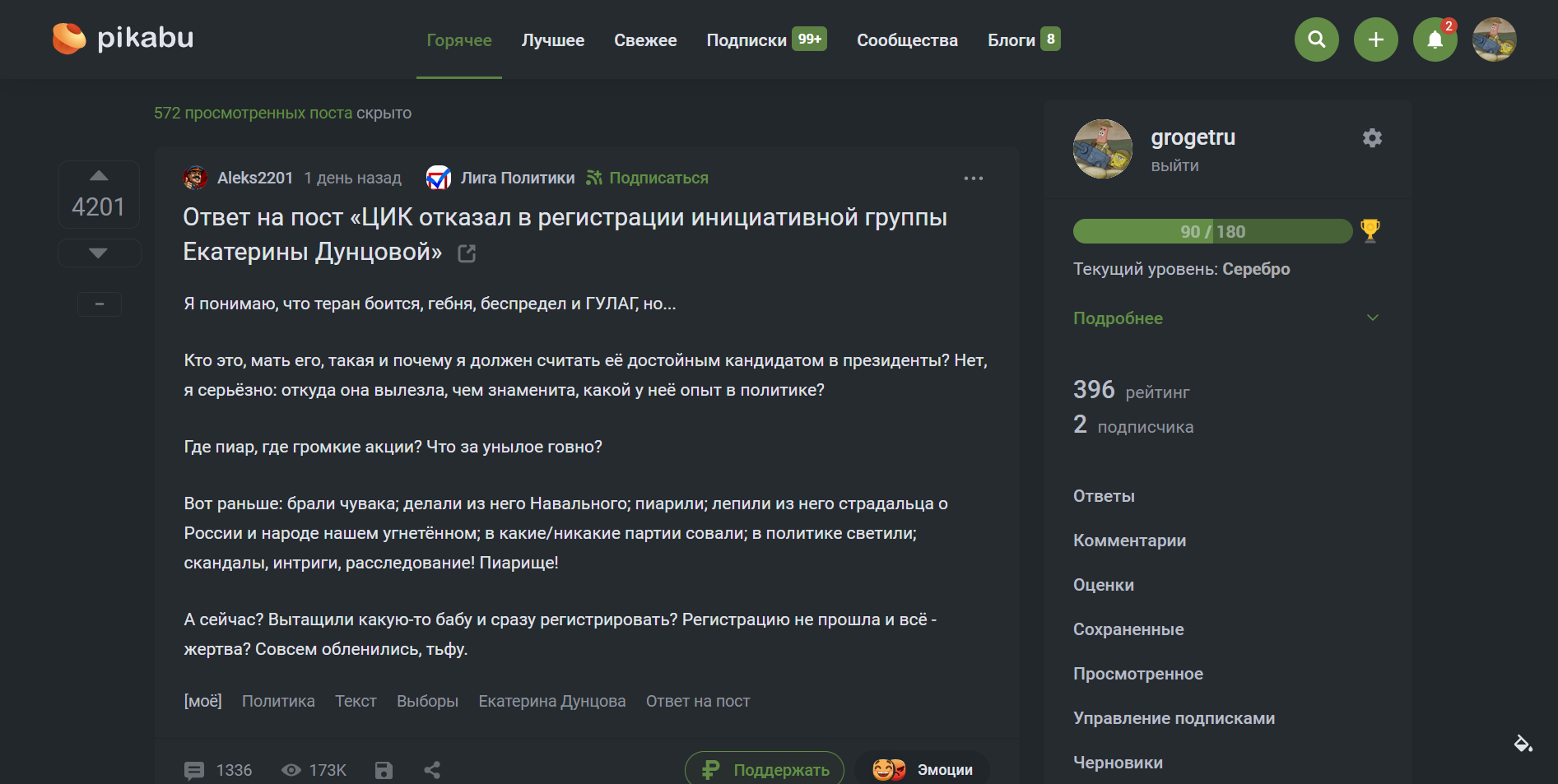This screenshot has width=1558, height=784.
Task: Open Aleks2201 author profile link
Action: point(255,178)
